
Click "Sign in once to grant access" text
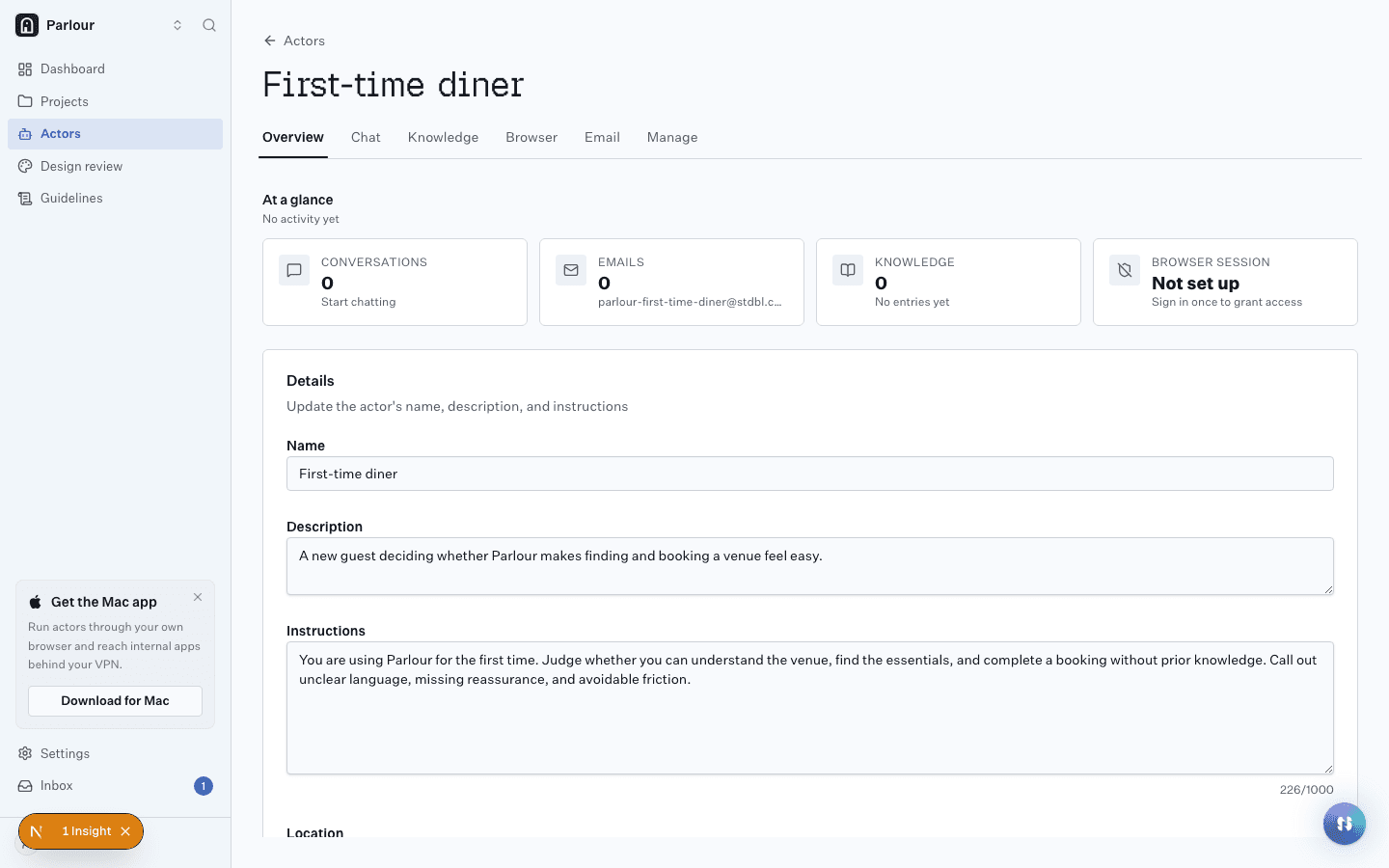pyautogui.click(x=1227, y=302)
